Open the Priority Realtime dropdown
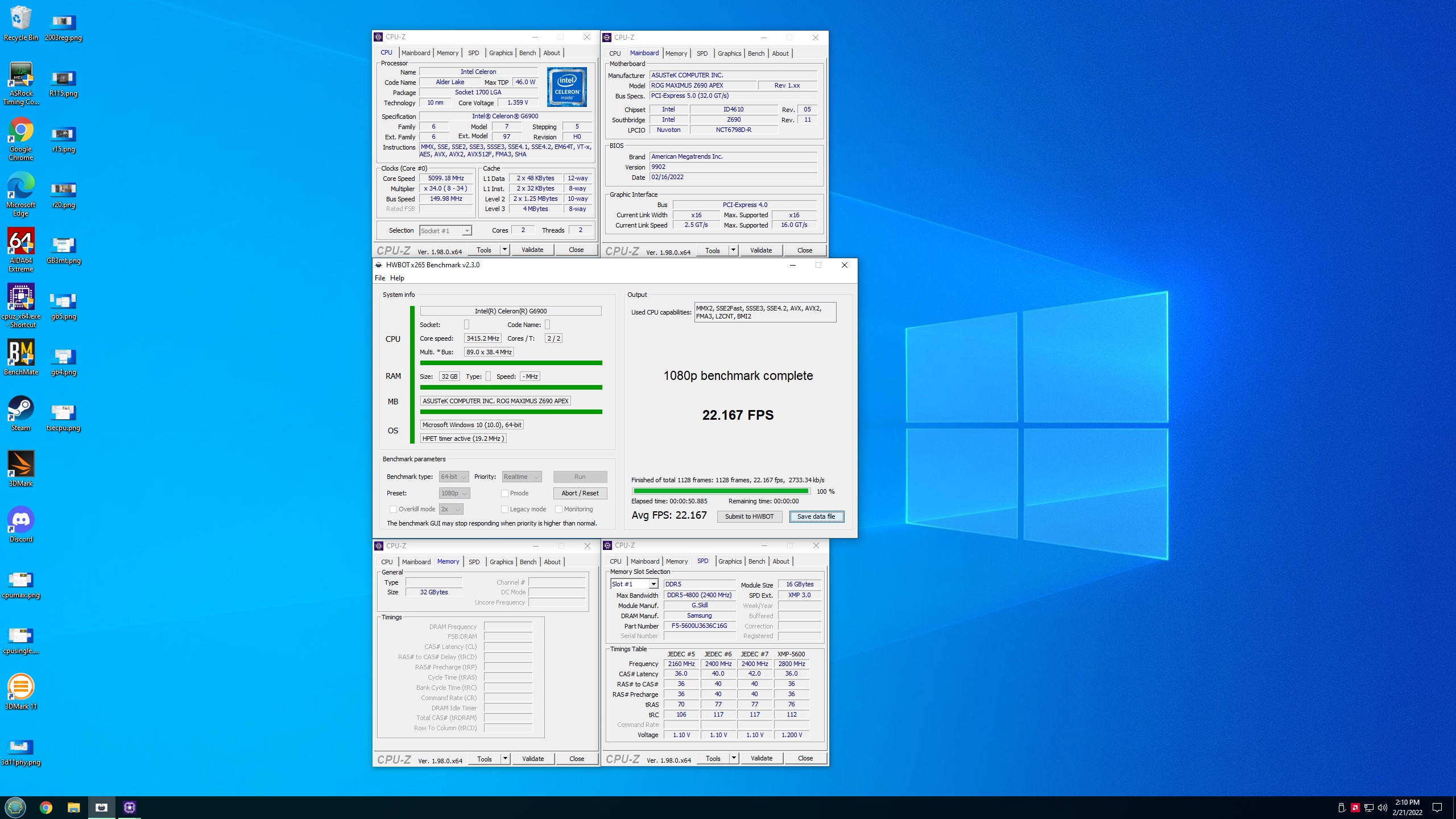This screenshot has height=819, width=1456. pyautogui.click(x=522, y=477)
